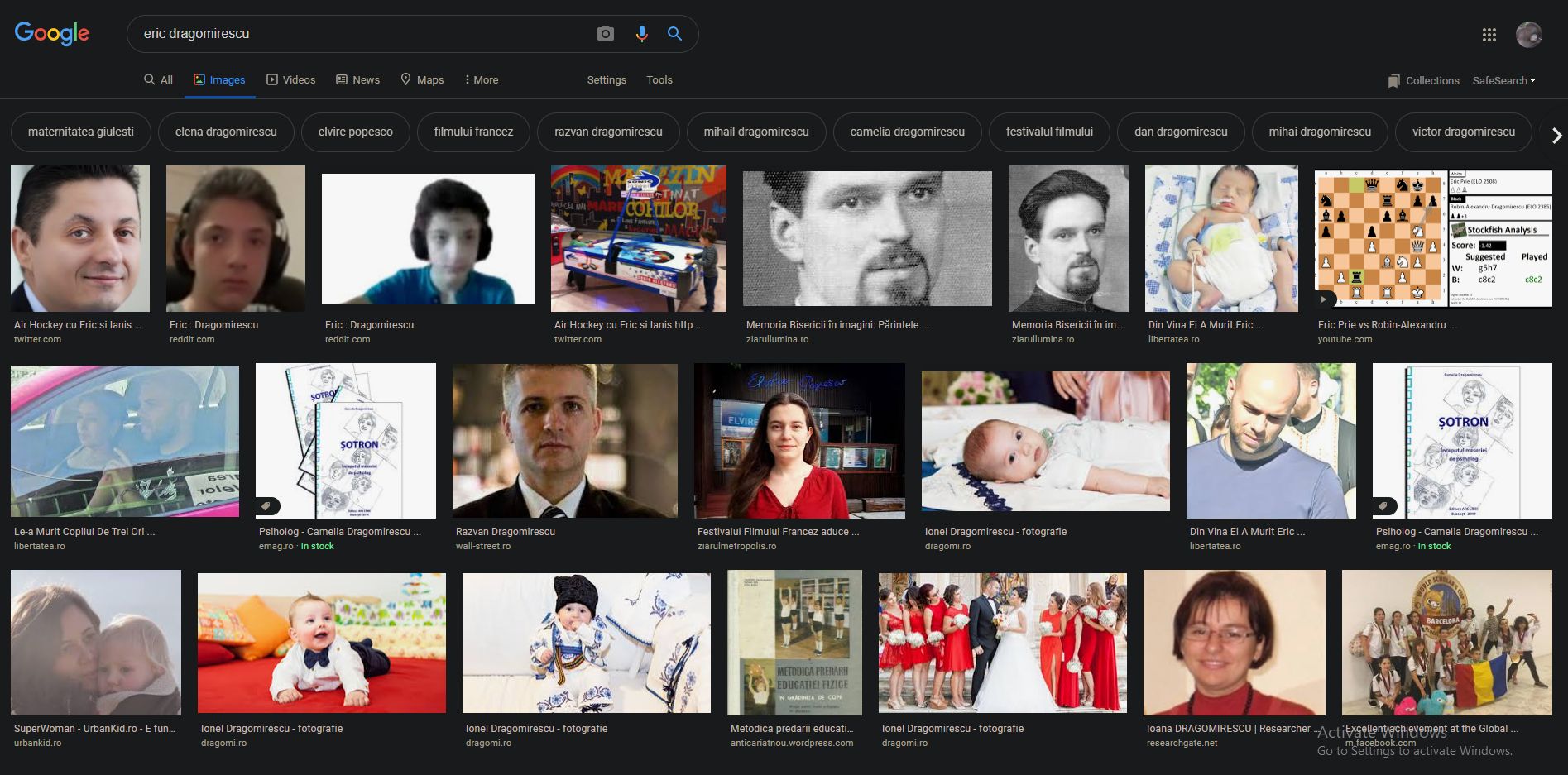The width and height of the screenshot is (1568, 775).
Task: Start voice search with the microphone icon
Action: coord(641,34)
